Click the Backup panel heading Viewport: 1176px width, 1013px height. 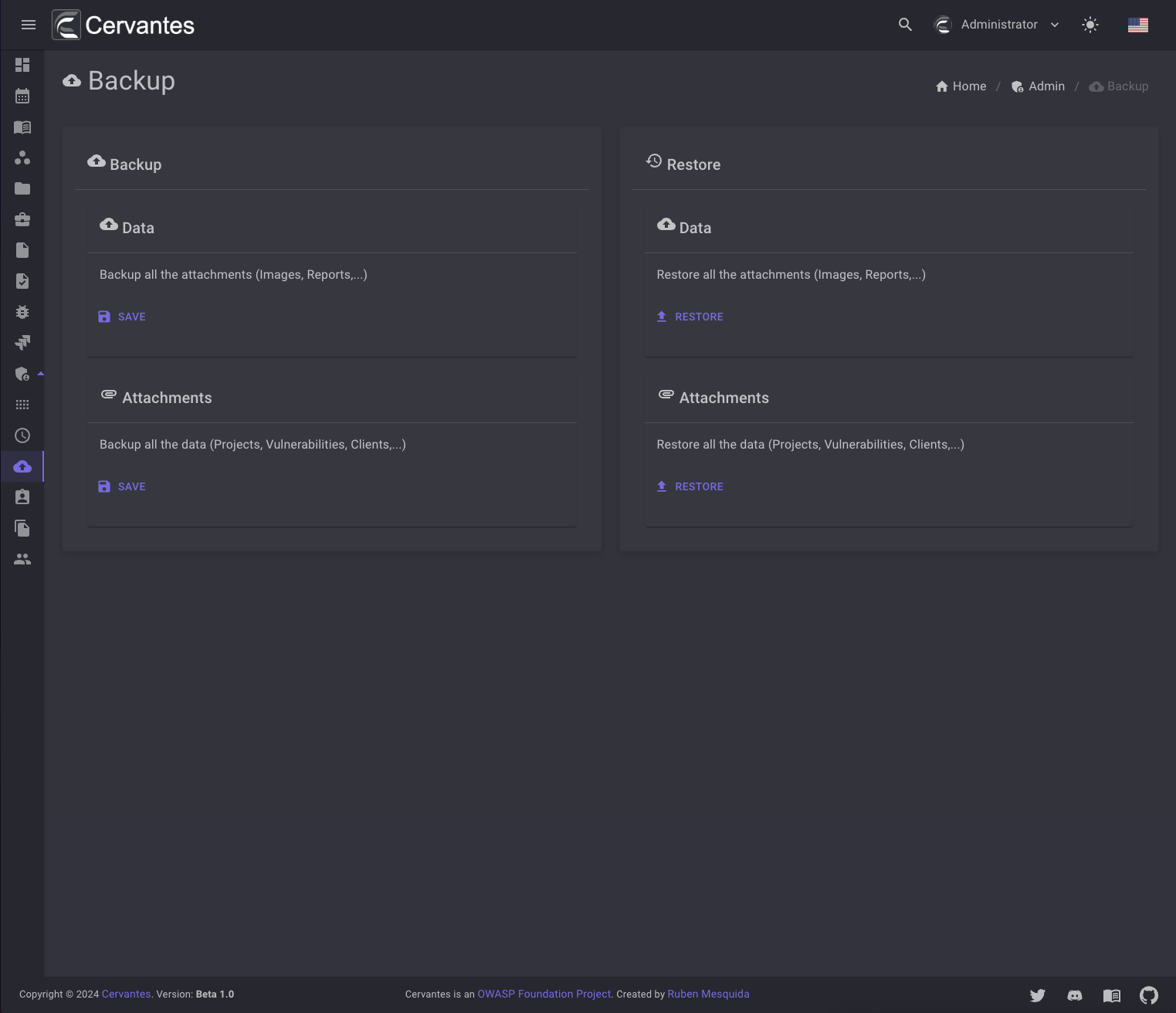pyautogui.click(x=136, y=164)
